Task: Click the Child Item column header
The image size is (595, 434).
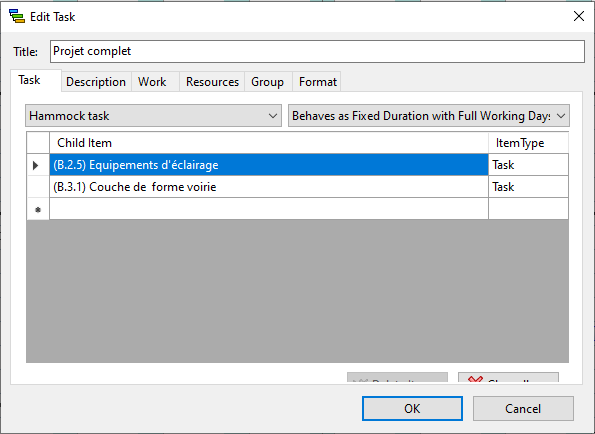Action: pos(269,143)
